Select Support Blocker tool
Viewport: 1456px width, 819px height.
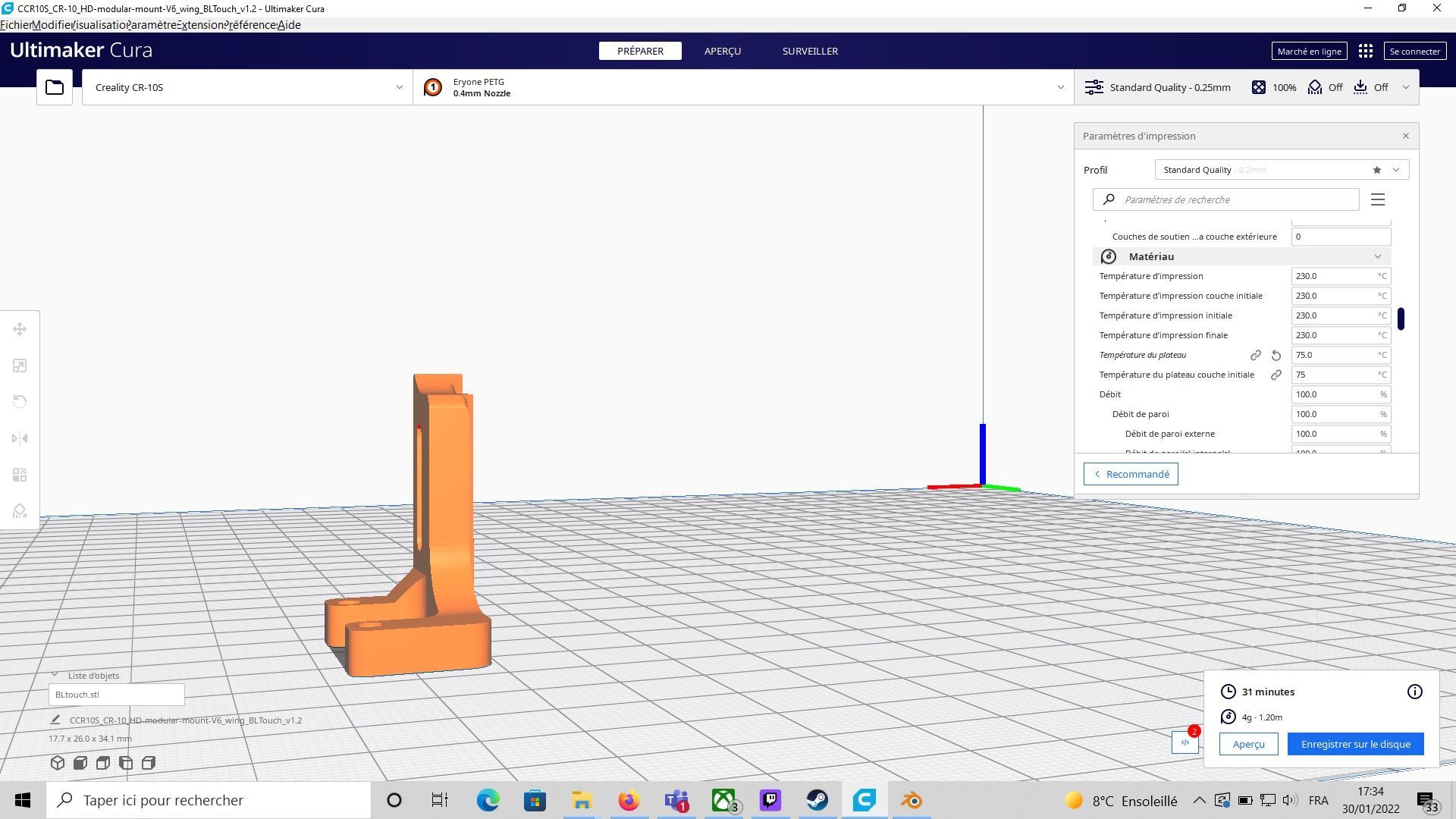pyautogui.click(x=20, y=511)
